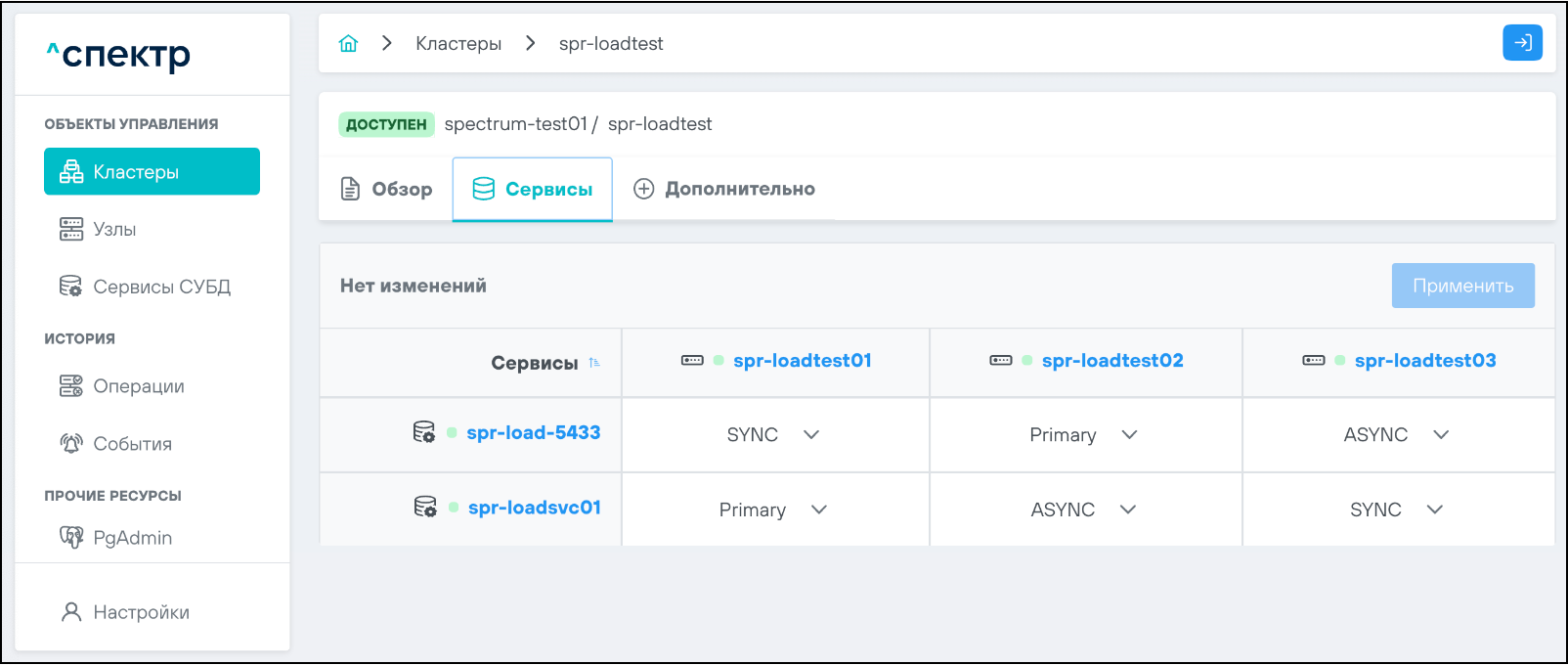Click the home icon in breadcrumb
The height and width of the screenshot is (665, 1568).
coord(348,44)
